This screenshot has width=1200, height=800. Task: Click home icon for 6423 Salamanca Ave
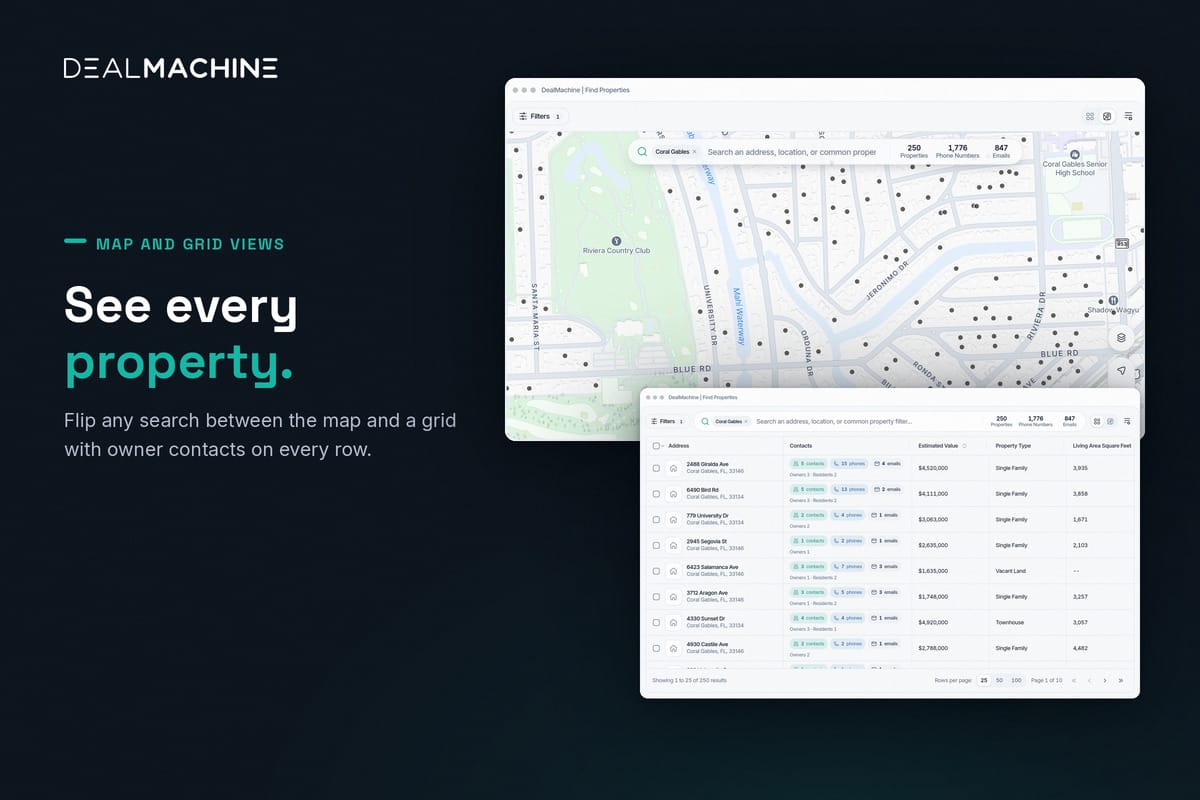pos(674,571)
